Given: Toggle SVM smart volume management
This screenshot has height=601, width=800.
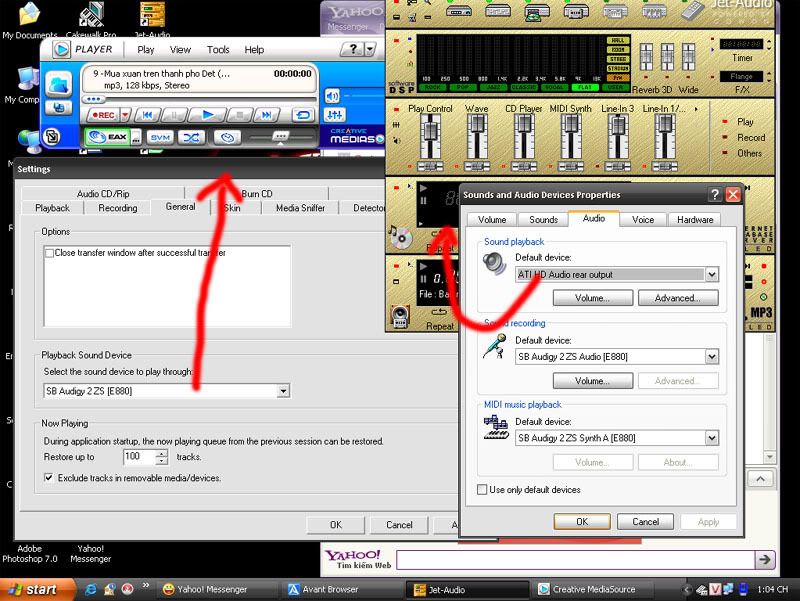Looking at the screenshot, I should click(x=160, y=137).
